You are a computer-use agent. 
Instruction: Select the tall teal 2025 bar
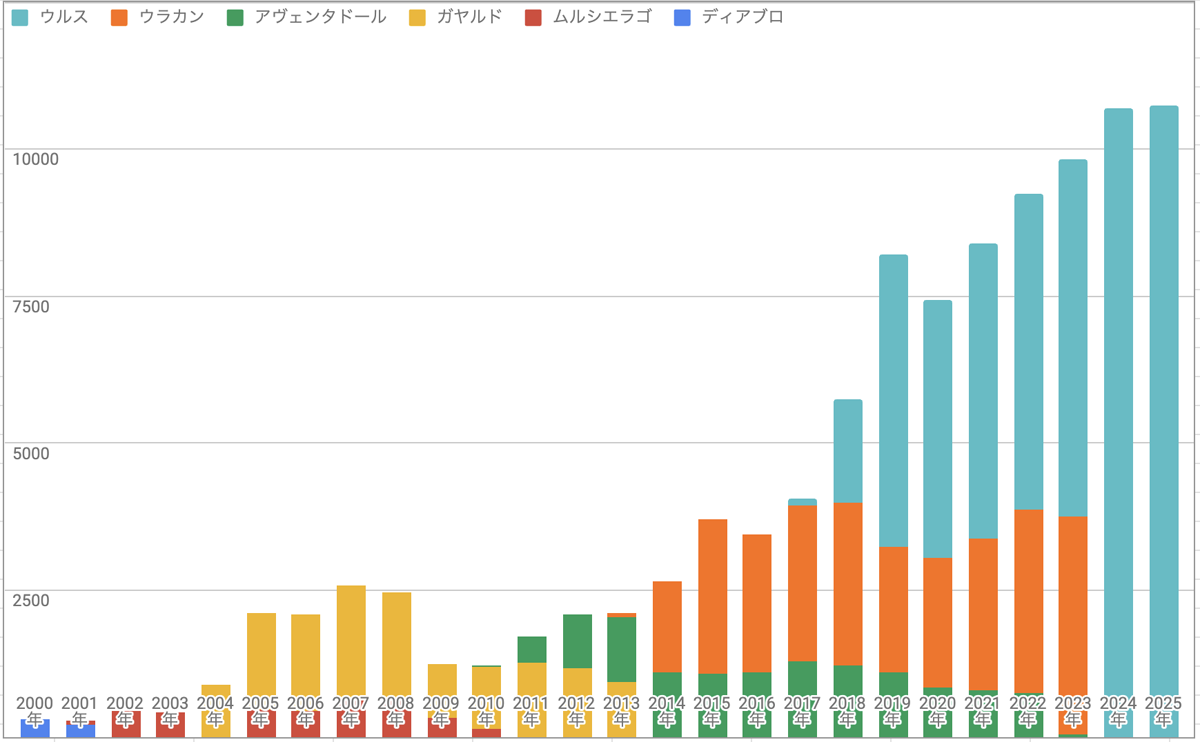(1163, 400)
